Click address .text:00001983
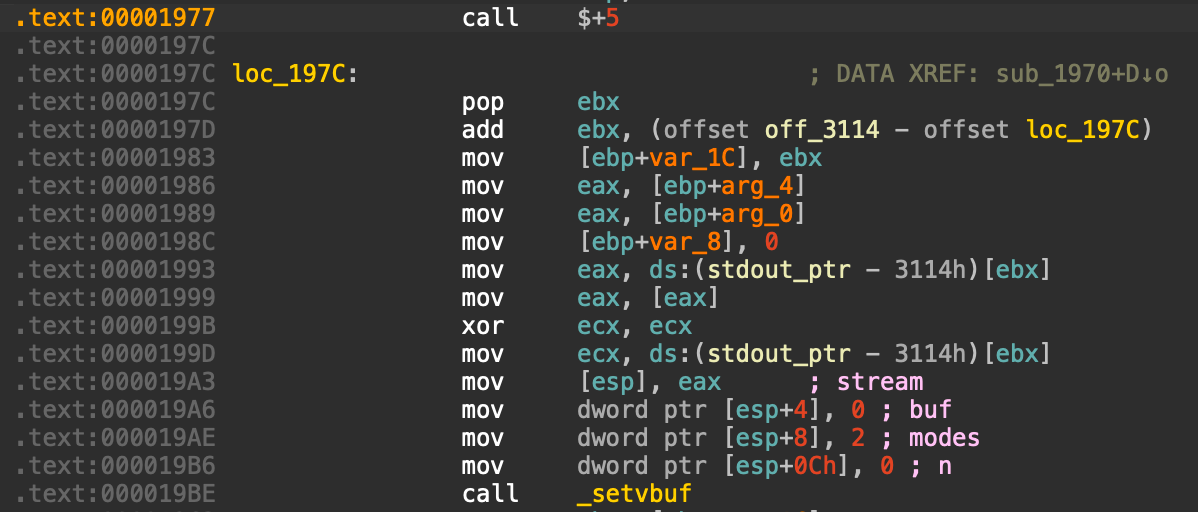 [115, 158]
